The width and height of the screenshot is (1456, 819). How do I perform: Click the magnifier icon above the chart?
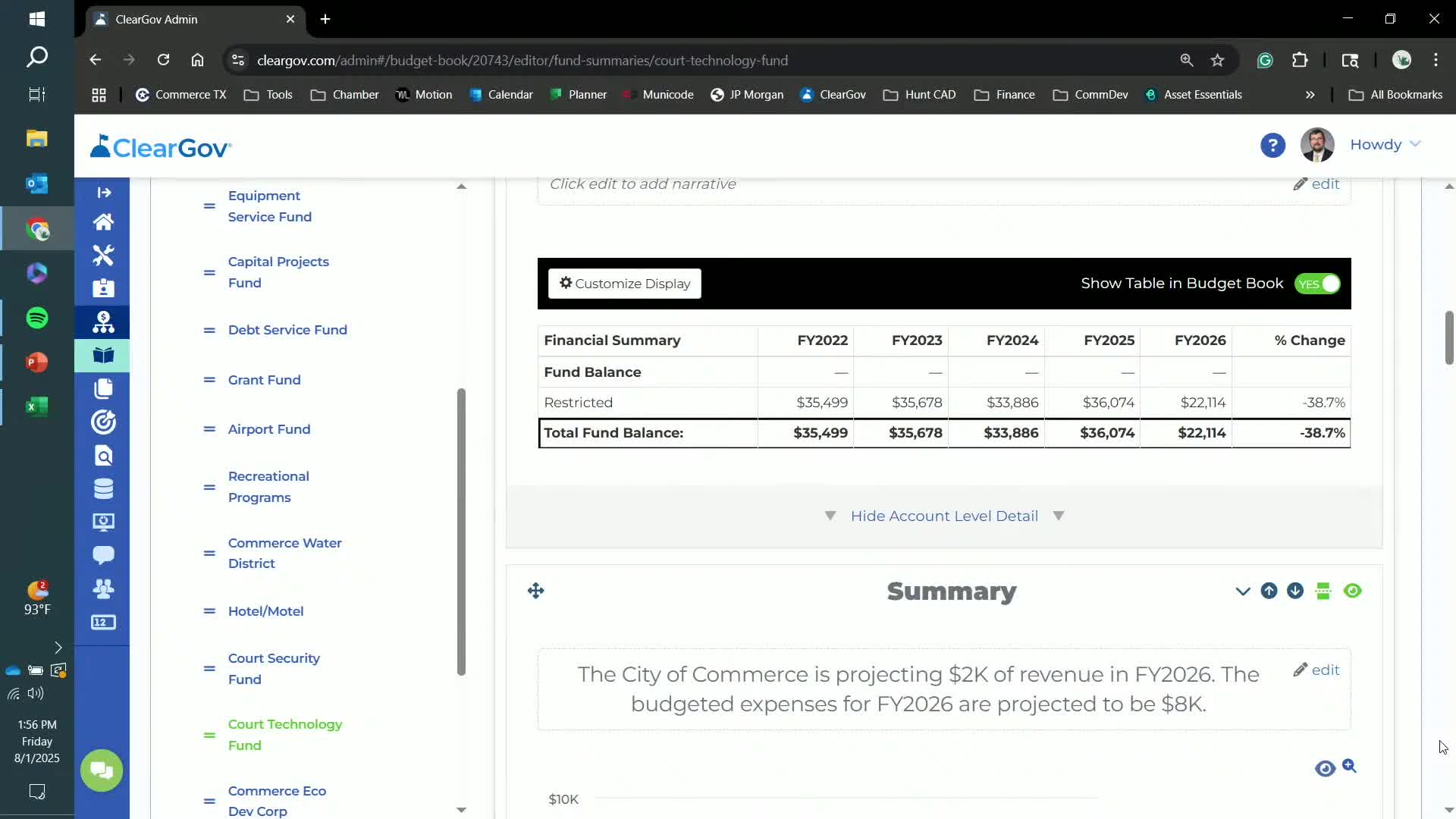[1349, 766]
